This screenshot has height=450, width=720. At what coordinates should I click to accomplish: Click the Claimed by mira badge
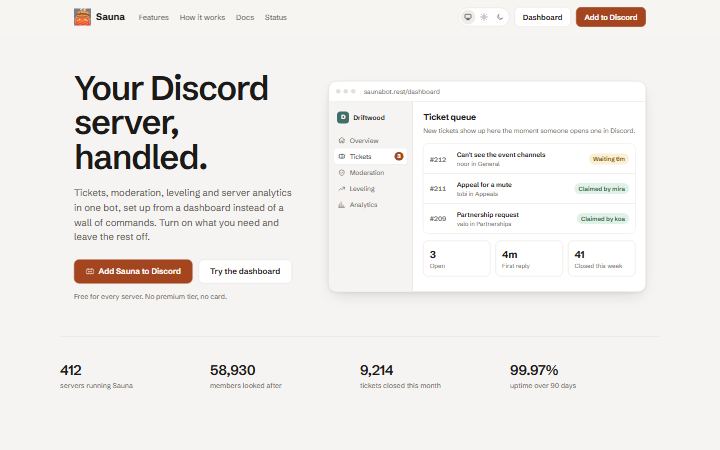(602, 189)
